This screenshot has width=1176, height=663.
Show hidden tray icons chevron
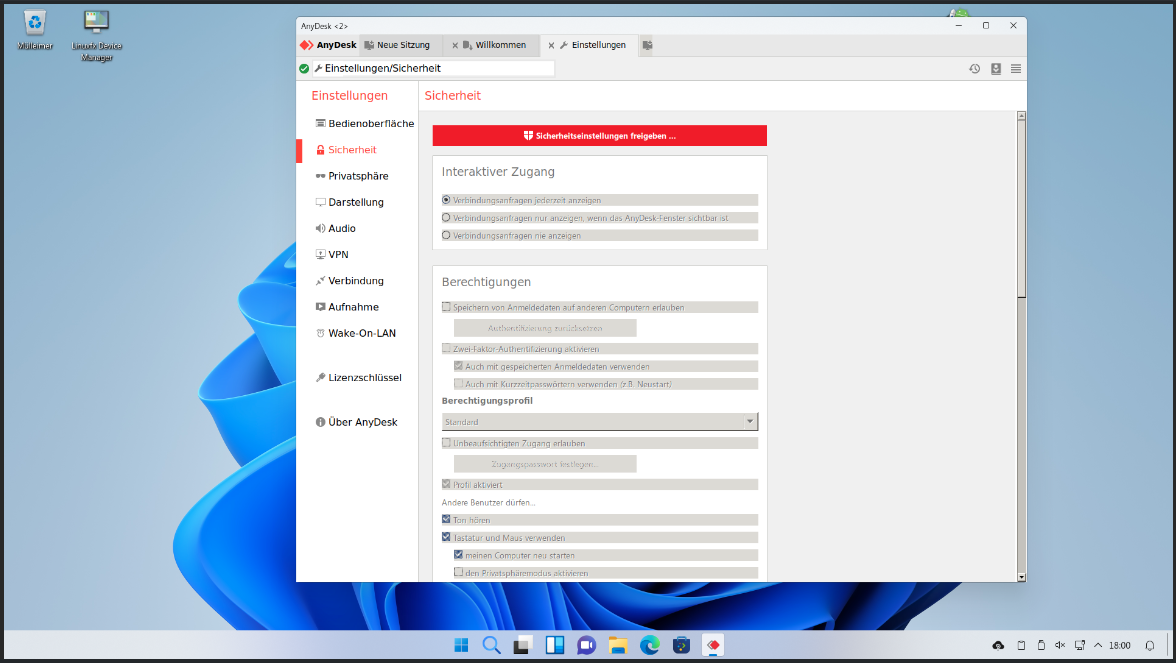coord(1098,645)
